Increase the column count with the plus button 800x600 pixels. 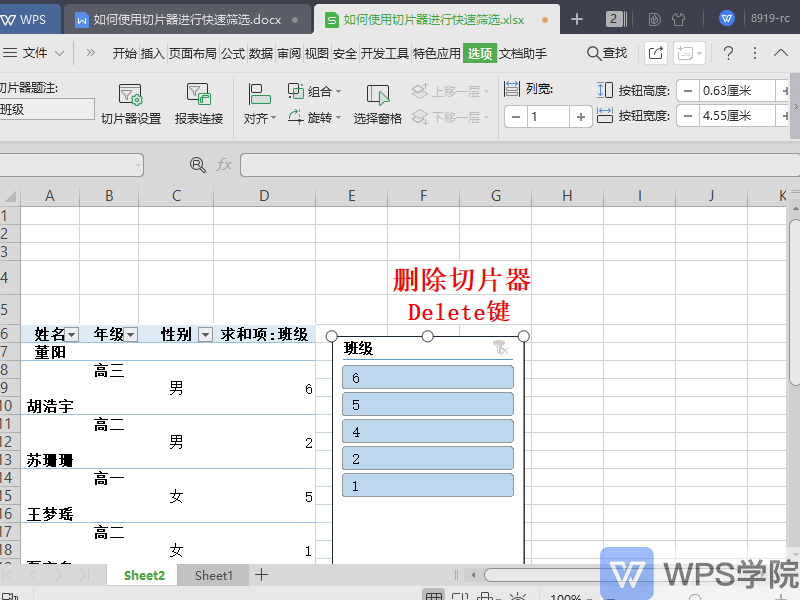(581, 117)
